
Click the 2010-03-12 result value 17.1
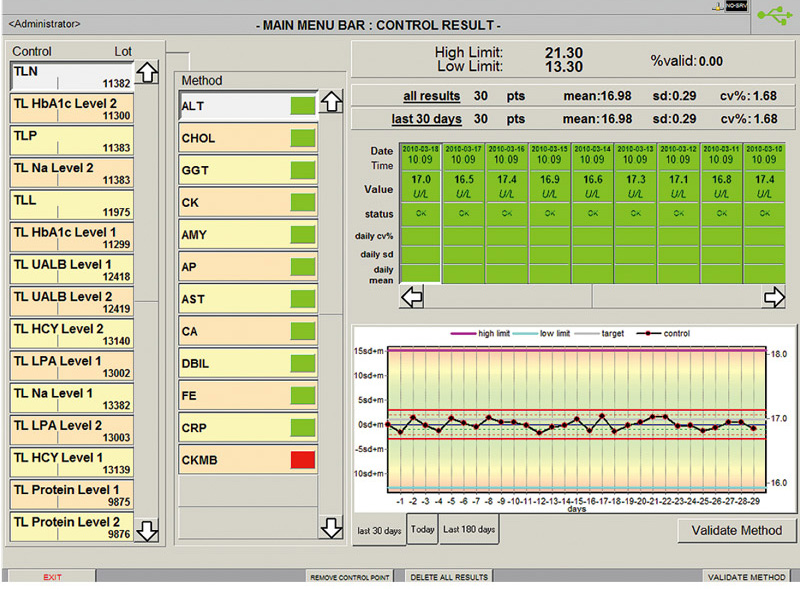679,180
